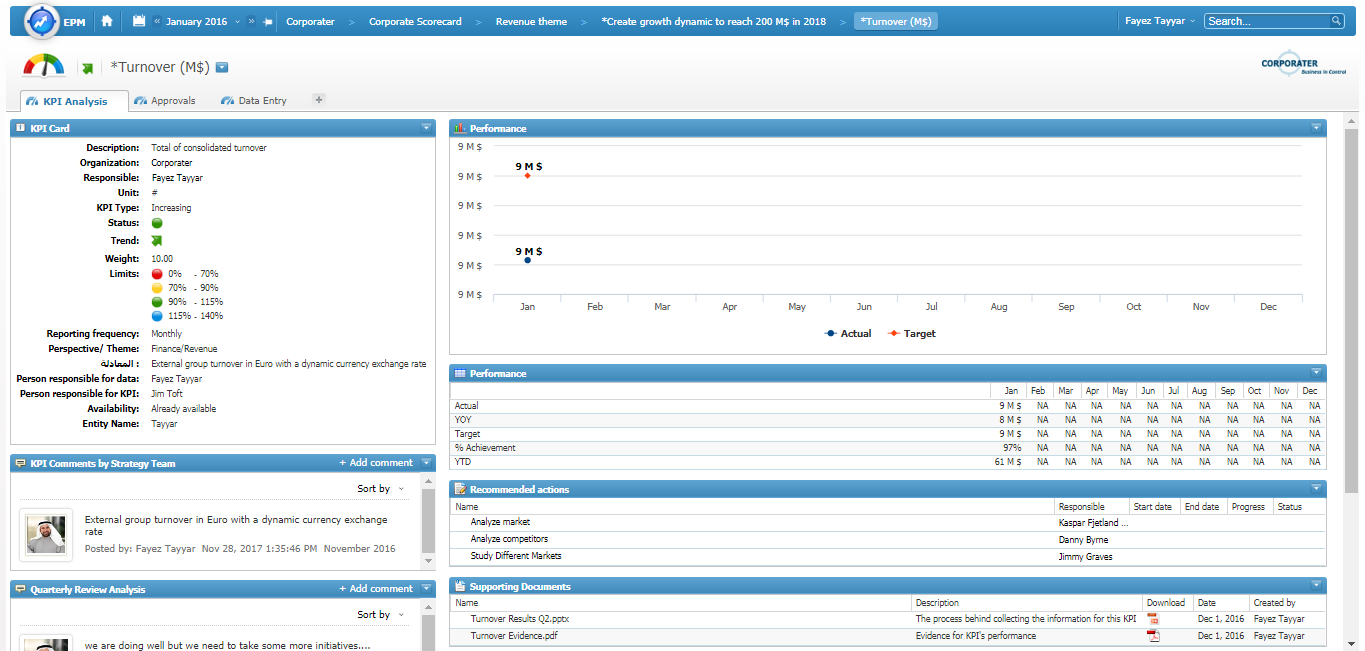Select the *Turnover (M$) breadcrumb

pyautogui.click(x=896, y=21)
